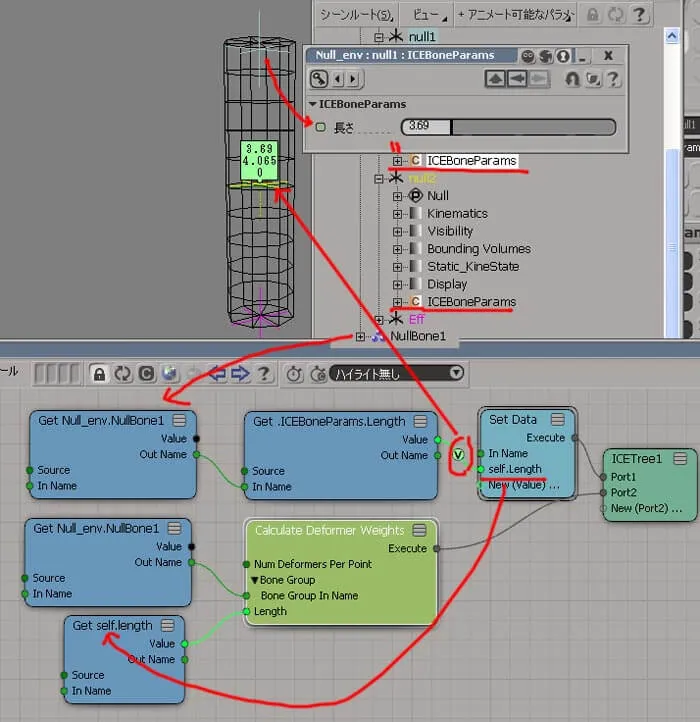Click the refresh icon in ICE tree toolbar

tap(122, 374)
